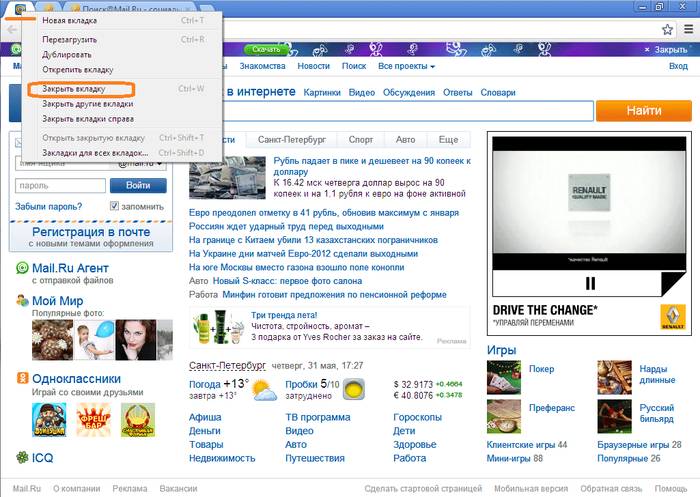The width and height of the screenshot is (700, 497).
Task: Expand the Все проекты dropdown
Action: pyautogui.click(x=406, y=66)
